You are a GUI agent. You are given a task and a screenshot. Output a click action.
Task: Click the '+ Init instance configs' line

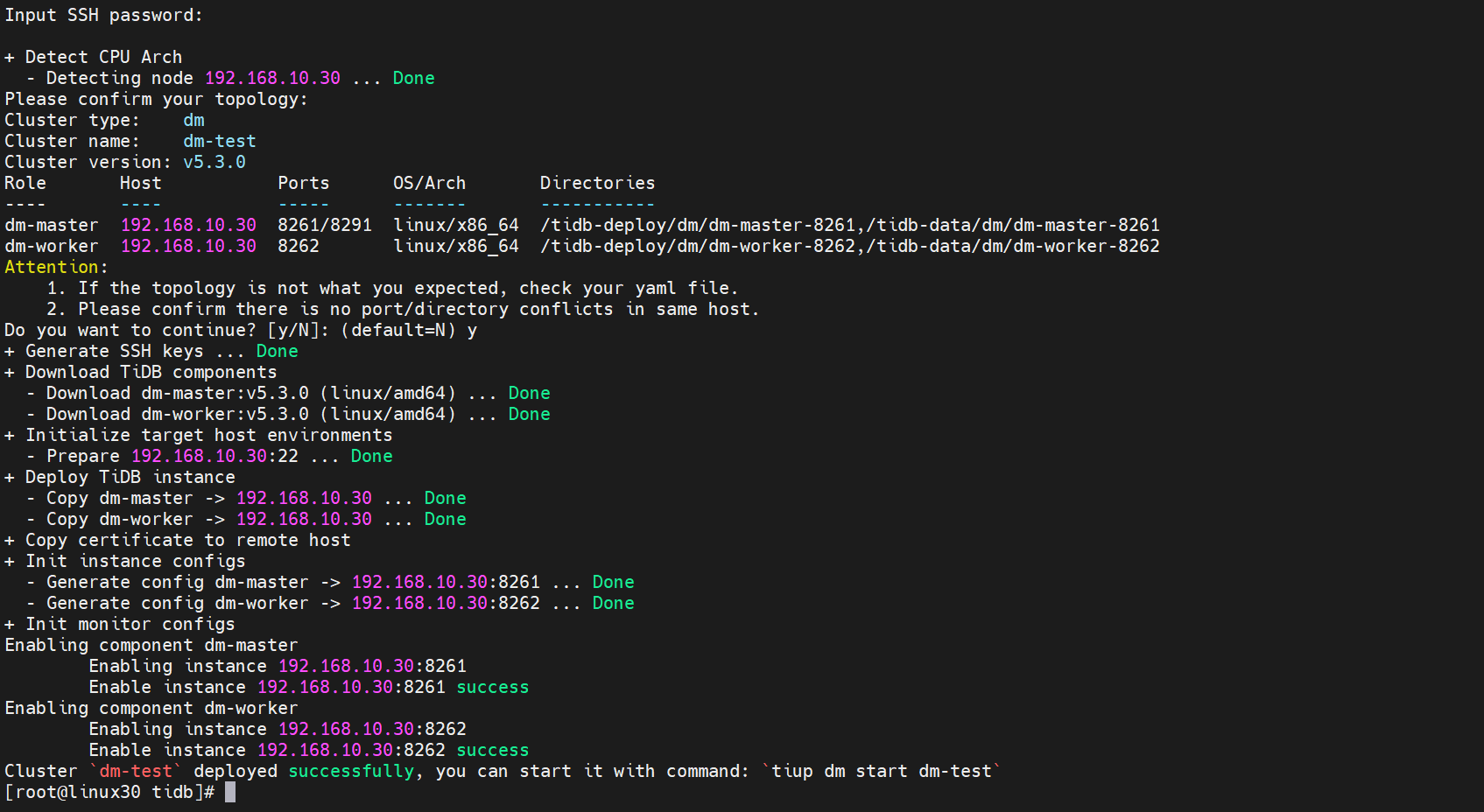[x=125, y=561]
